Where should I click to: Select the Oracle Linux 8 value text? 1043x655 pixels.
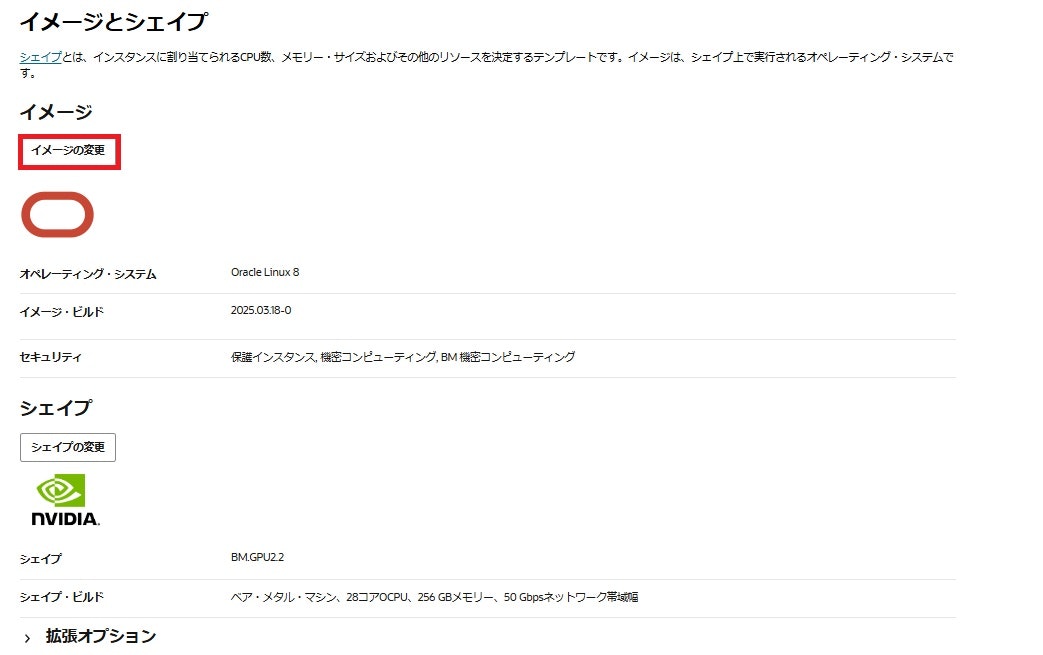coord(265,272)
